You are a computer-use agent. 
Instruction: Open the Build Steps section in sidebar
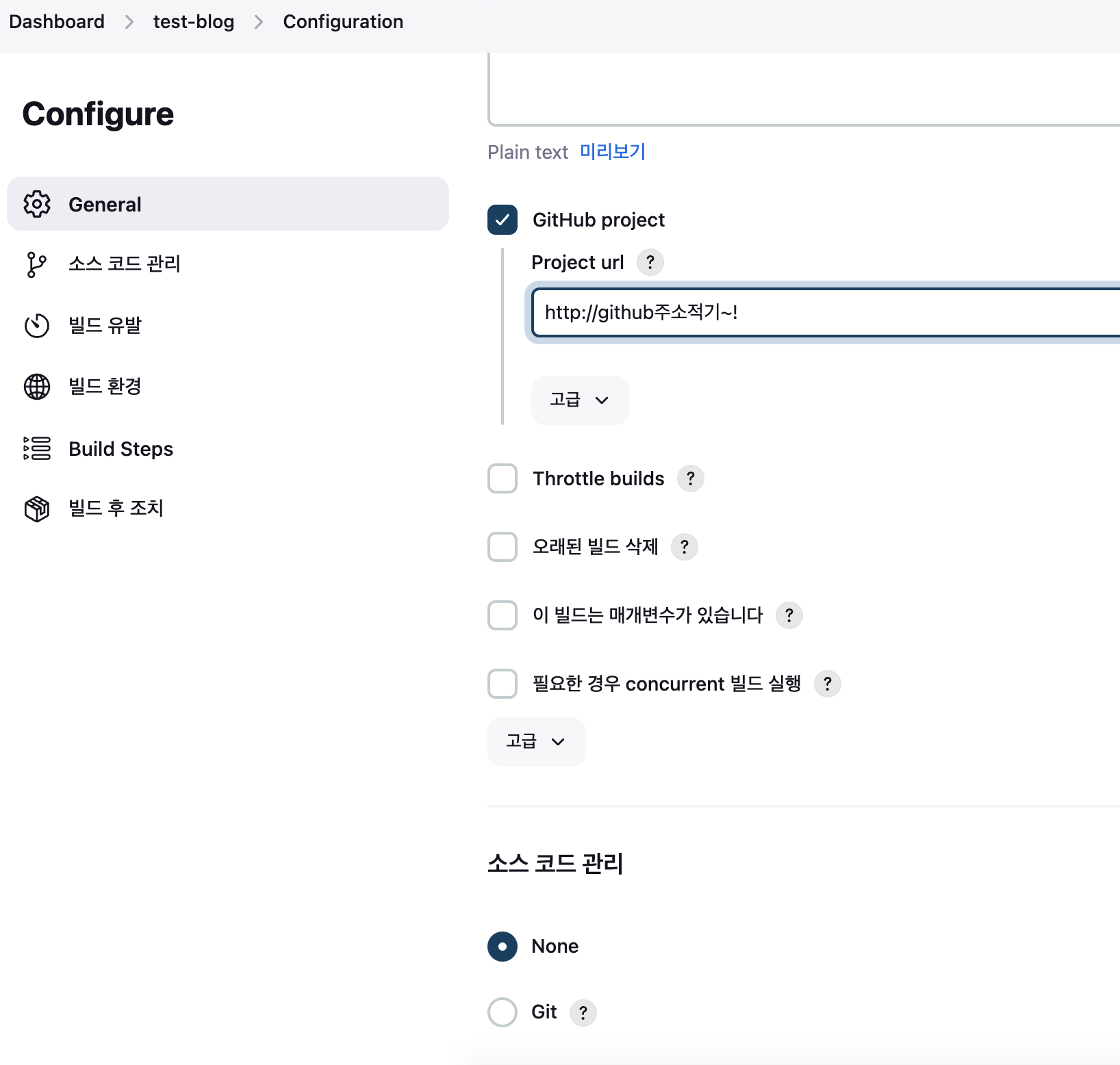coord(120,449)
